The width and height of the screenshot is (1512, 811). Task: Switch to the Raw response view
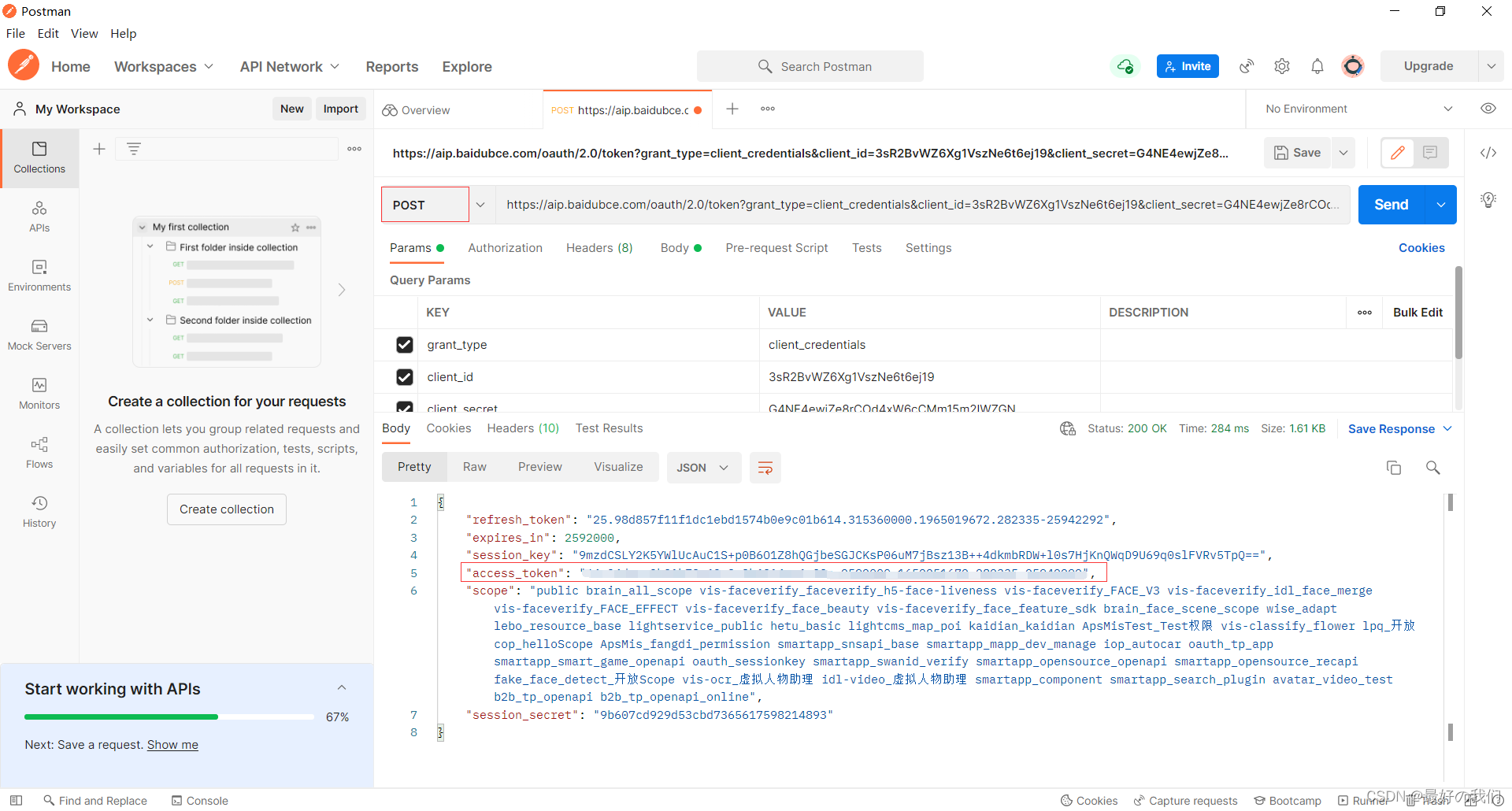[x=475, y=467]
